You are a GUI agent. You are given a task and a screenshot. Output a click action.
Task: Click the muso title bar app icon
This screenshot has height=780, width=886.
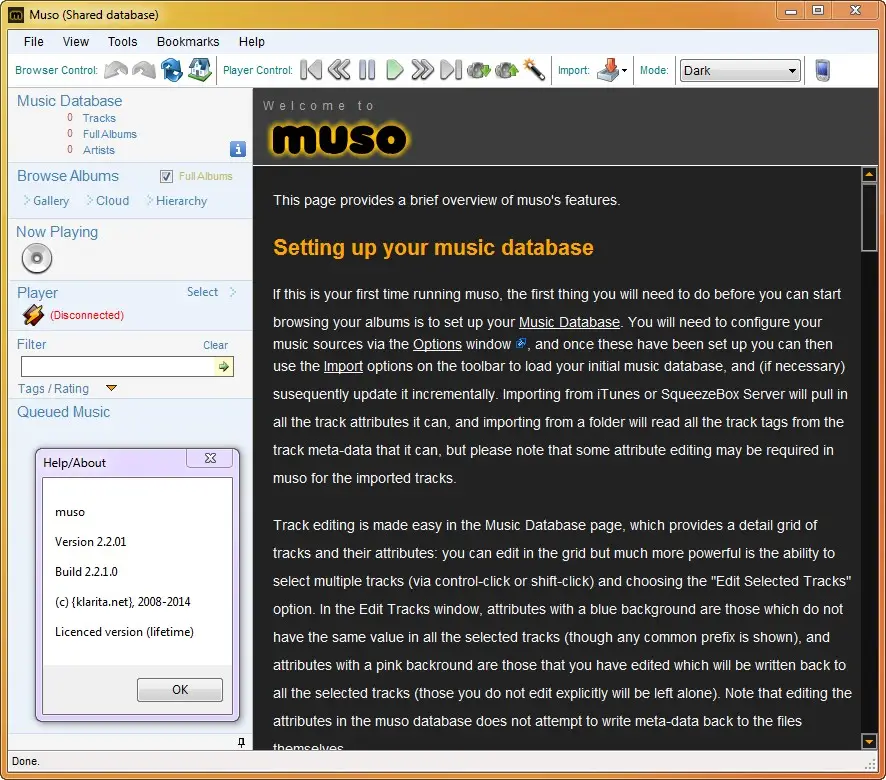pyautogui.click(x=16, y=15)
